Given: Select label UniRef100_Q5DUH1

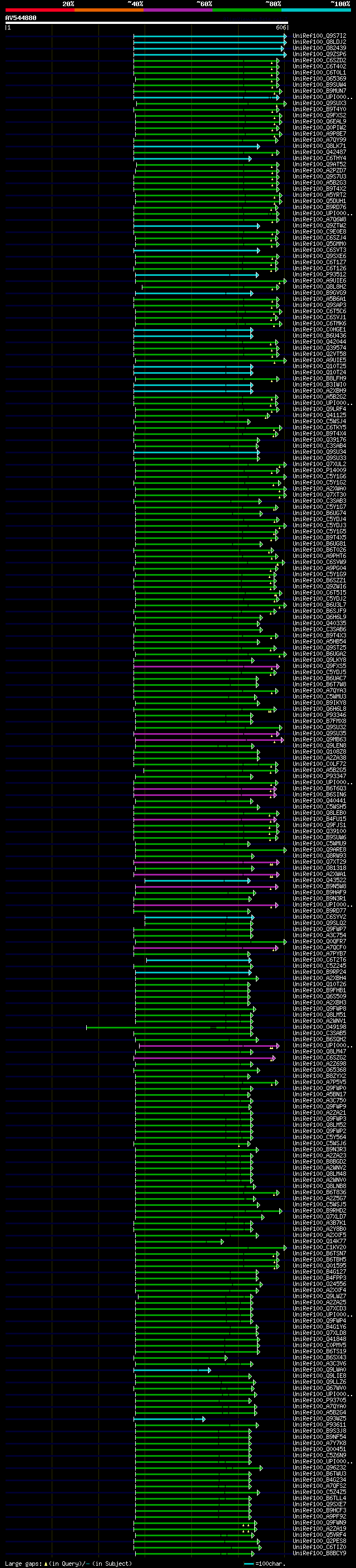Looking at the screenshot, I should point(319,201).
